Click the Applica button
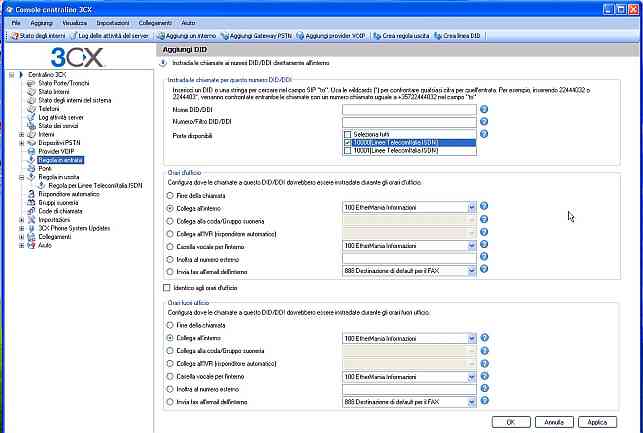The height and width of the screenshot is (433, 643). click(597, 422)
